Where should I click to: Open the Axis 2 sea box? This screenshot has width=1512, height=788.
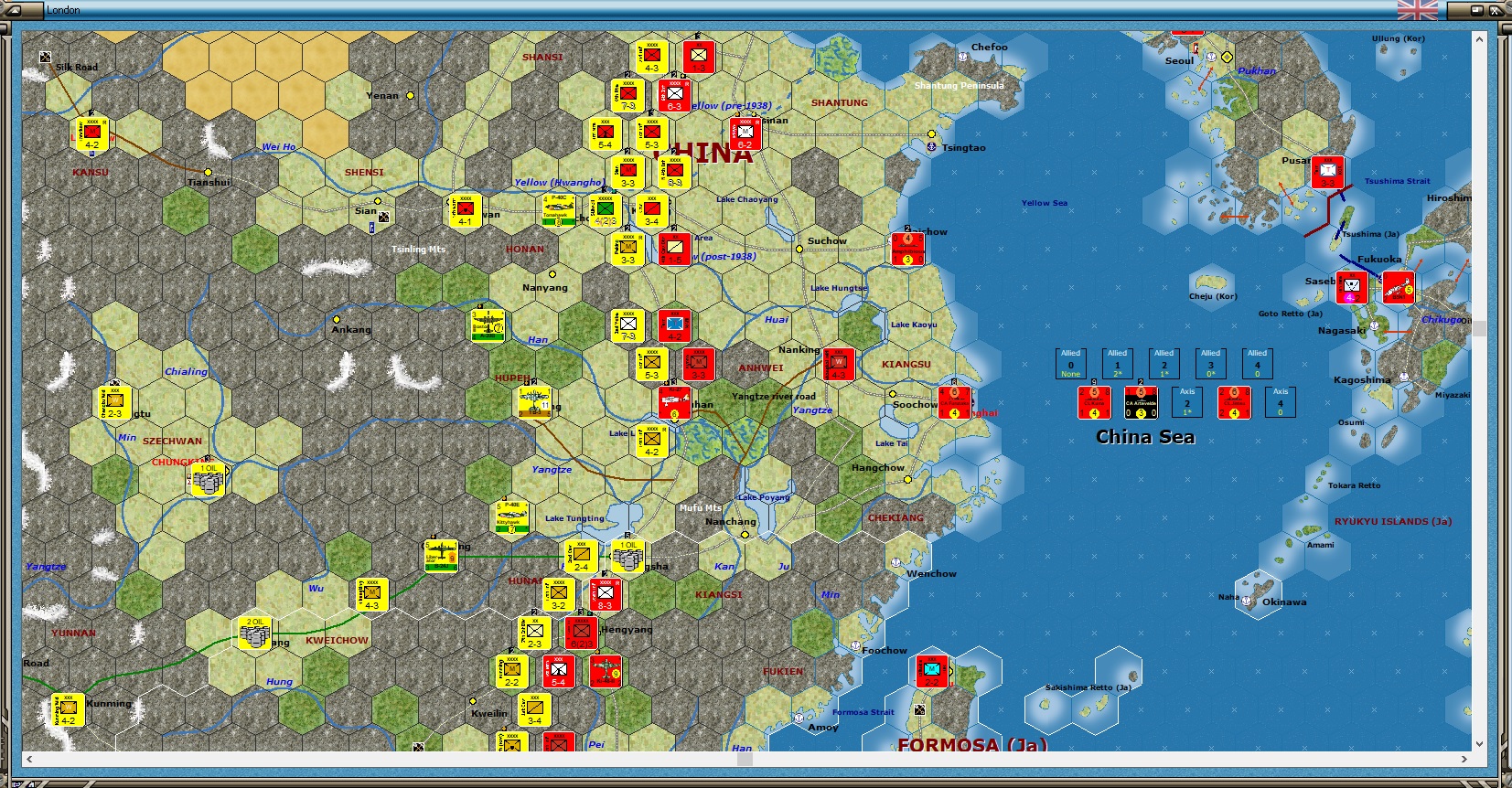coord(1187,402)
